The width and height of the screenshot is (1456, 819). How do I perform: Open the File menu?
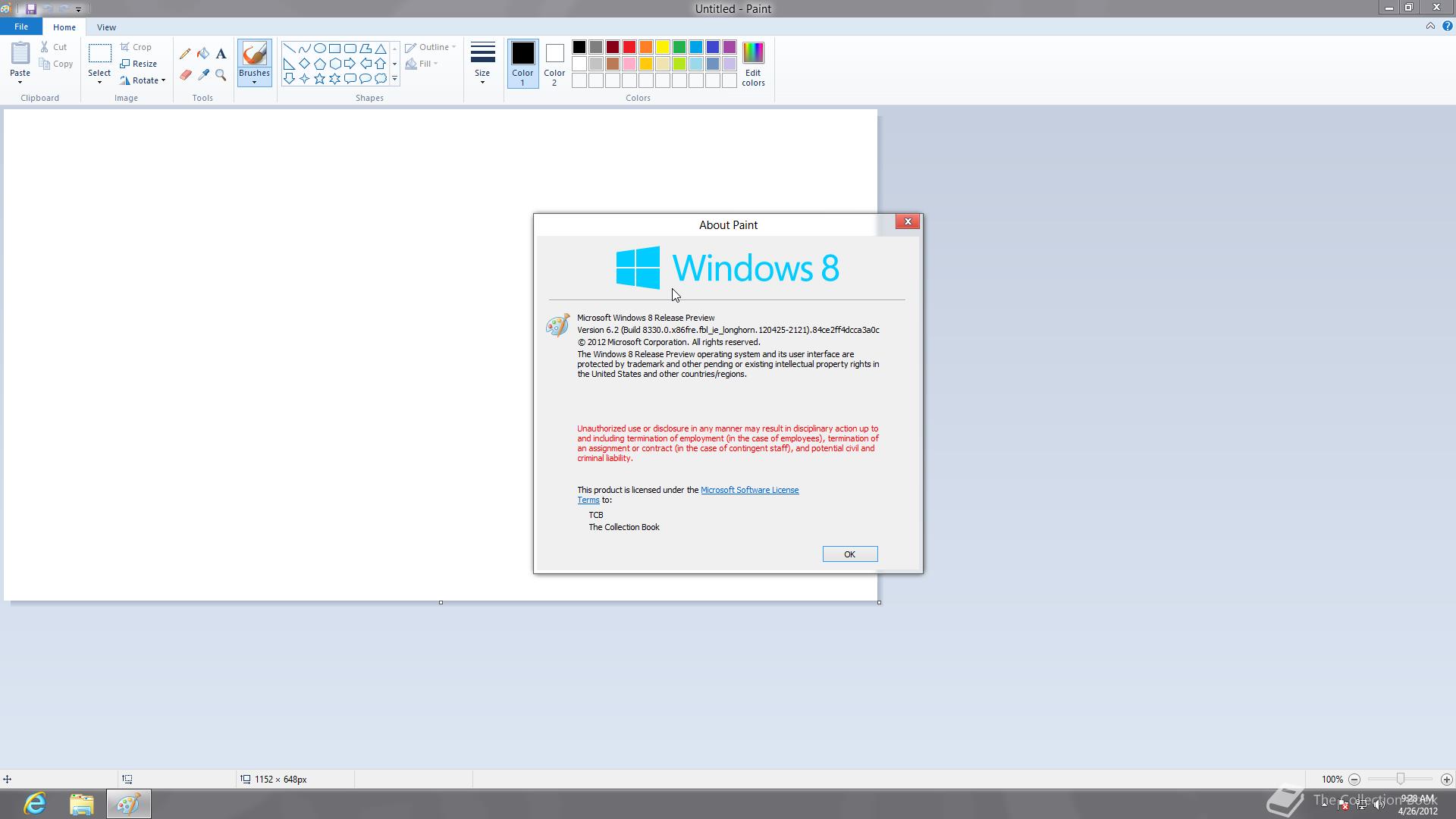[x=21, y=27]
